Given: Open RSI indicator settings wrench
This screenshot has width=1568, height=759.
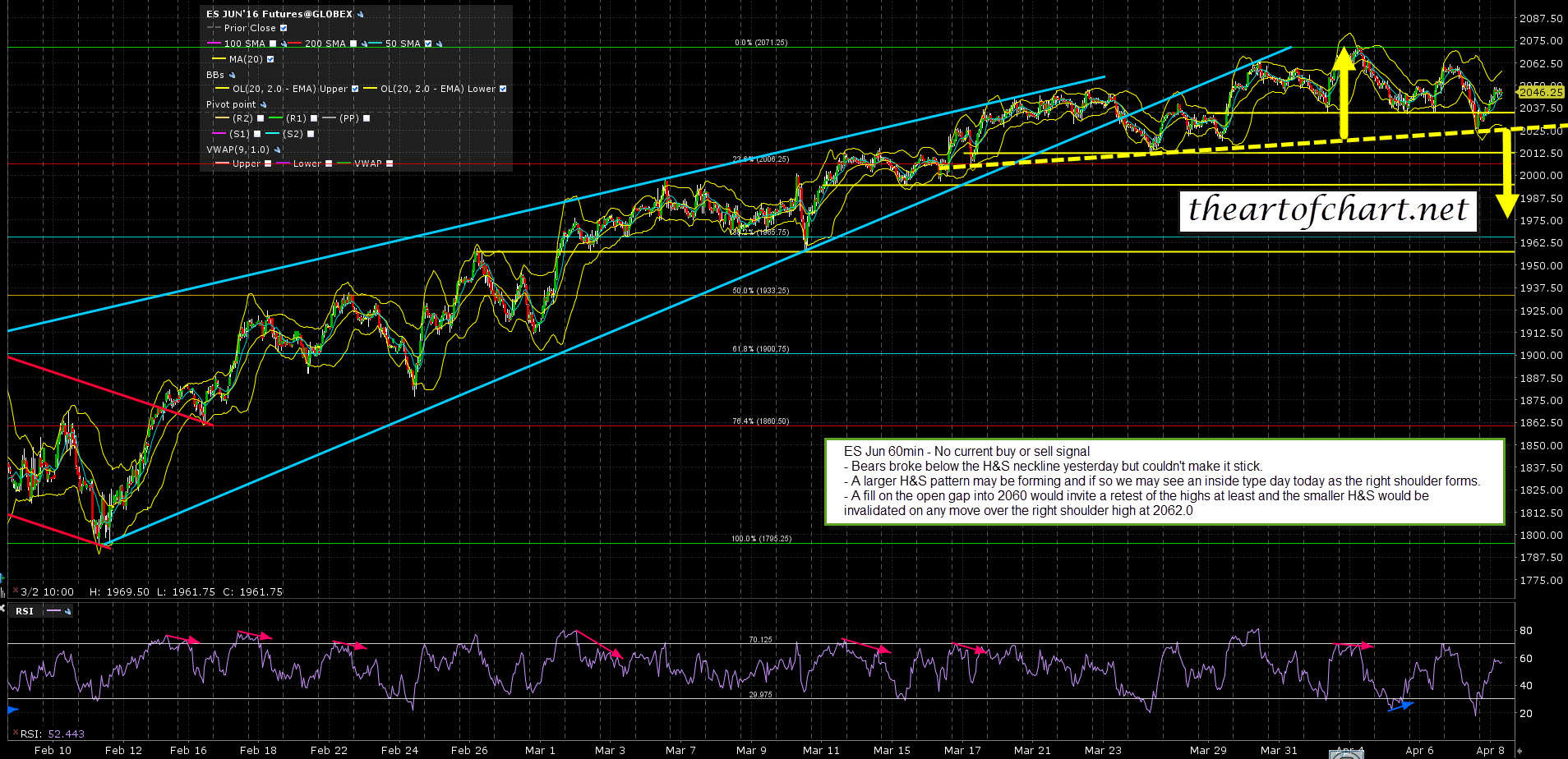Looking at the screenshot, I should pyautogui.click(x=68, y=611).
